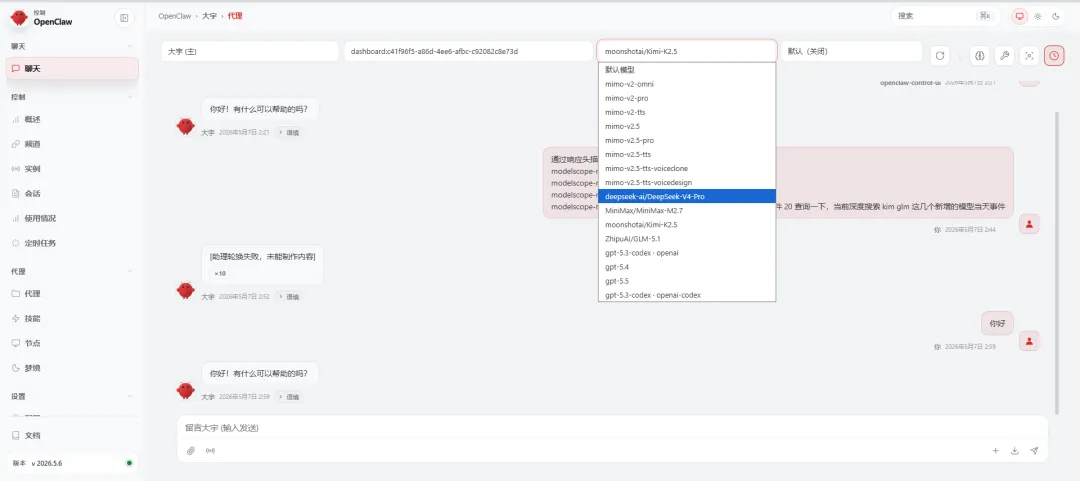
Task: Click the moonshotai/Kimi-K2.5 model combo box
Action: (x=687, y=52)
